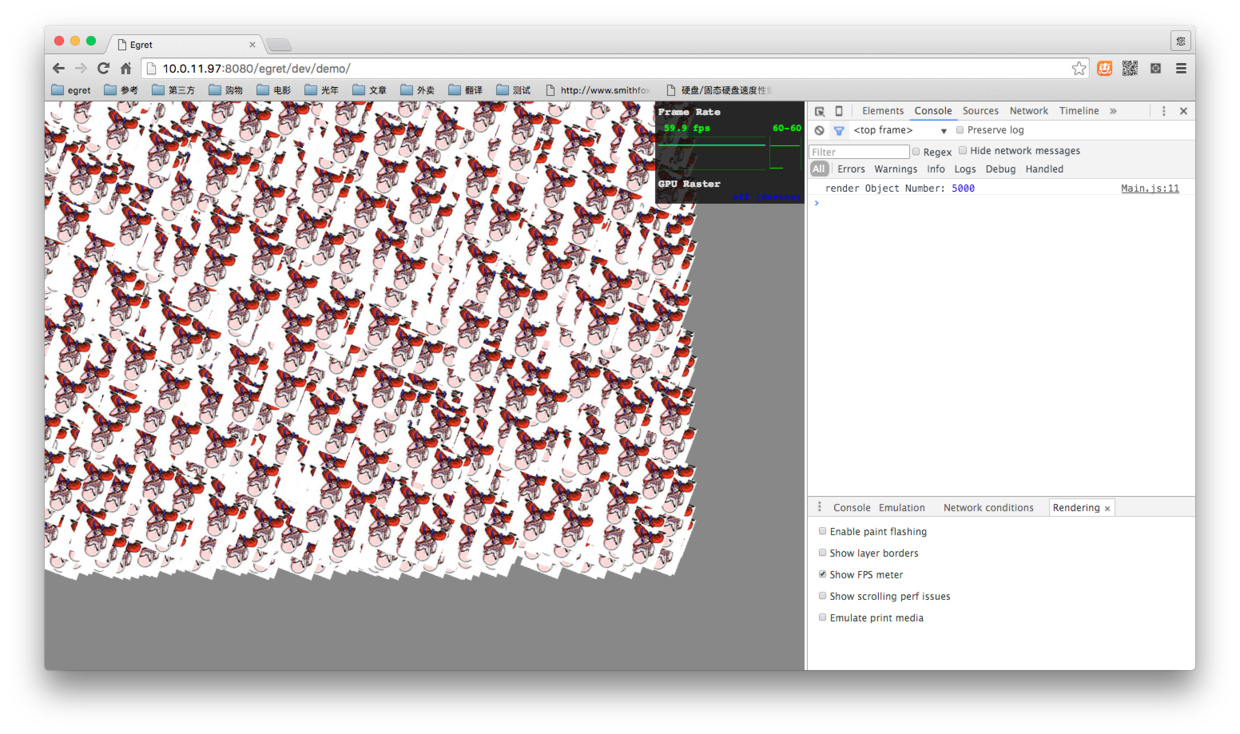Click the dark square extension icon beside the QR code
The image size is (1240, 734).
click(1155, 68)
